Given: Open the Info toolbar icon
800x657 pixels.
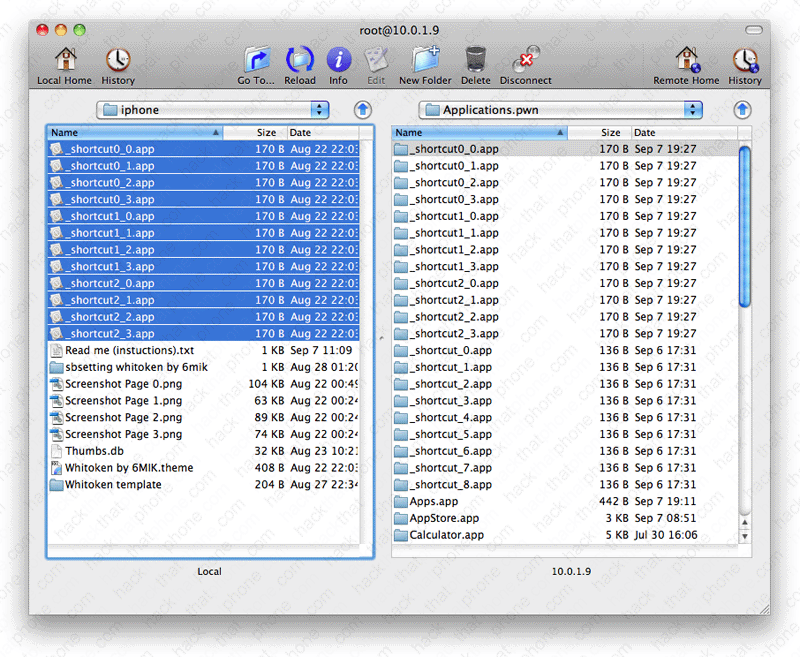Looking at the screenshot, I should coord(339,61).
